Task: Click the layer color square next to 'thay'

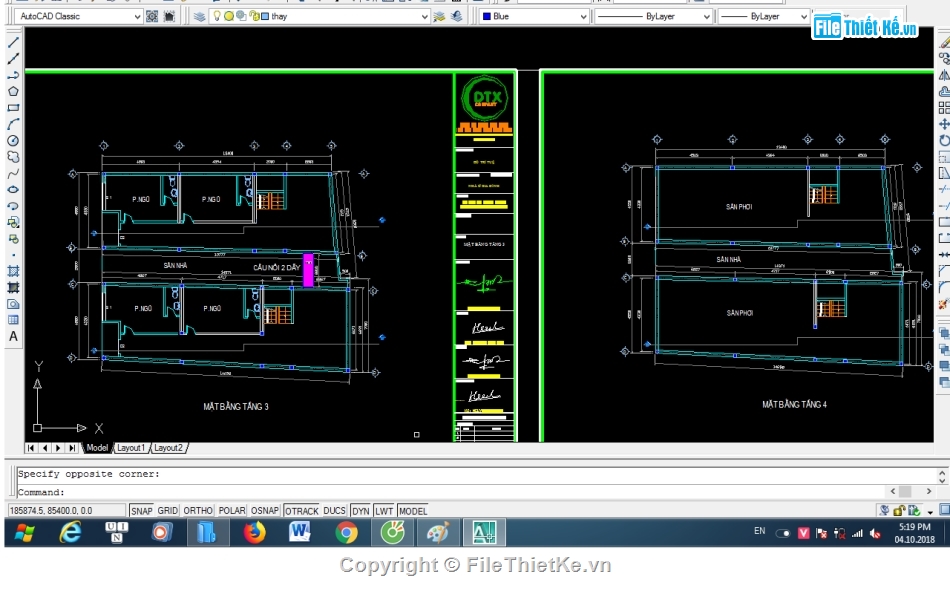Action: [265, 16]
